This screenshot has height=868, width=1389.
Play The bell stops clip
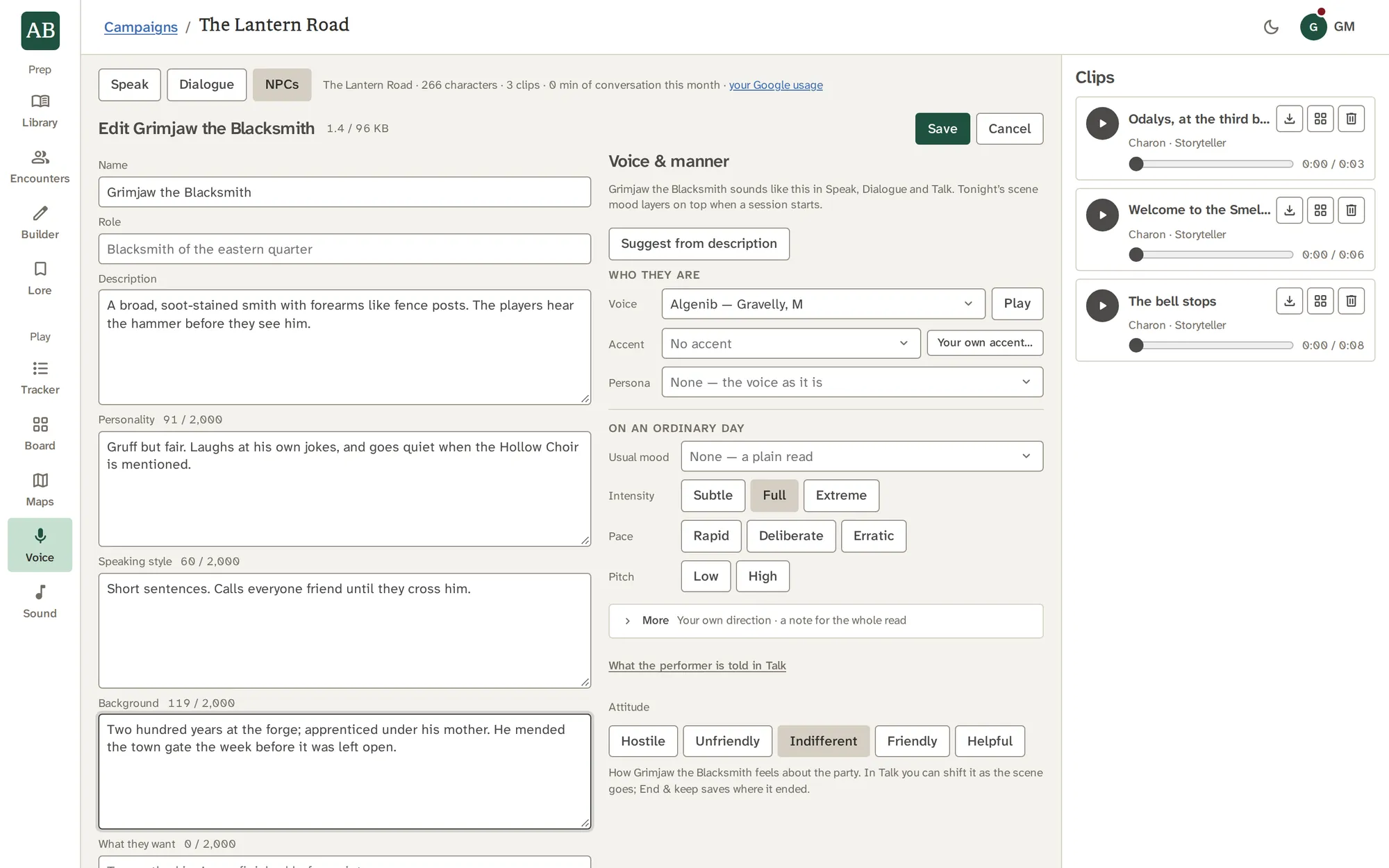pyautogui.click(x=1102, y=306)
